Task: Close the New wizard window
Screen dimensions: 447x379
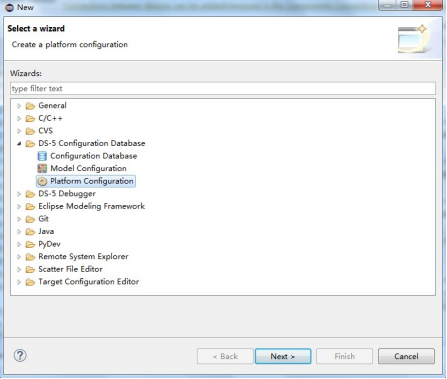Action: coord(428,5)
